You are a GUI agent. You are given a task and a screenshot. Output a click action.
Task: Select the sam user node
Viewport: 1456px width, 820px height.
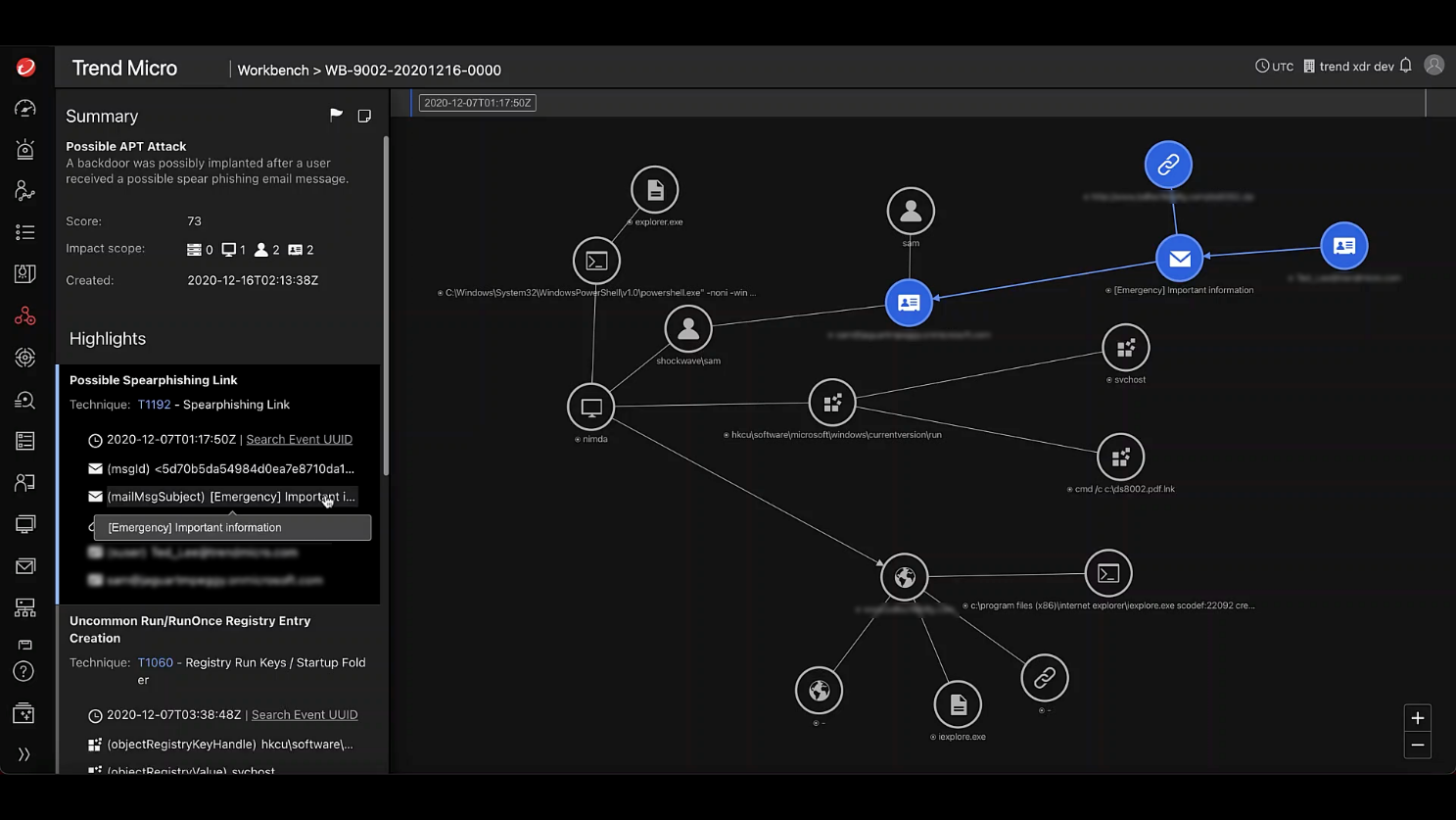[911, 211]
